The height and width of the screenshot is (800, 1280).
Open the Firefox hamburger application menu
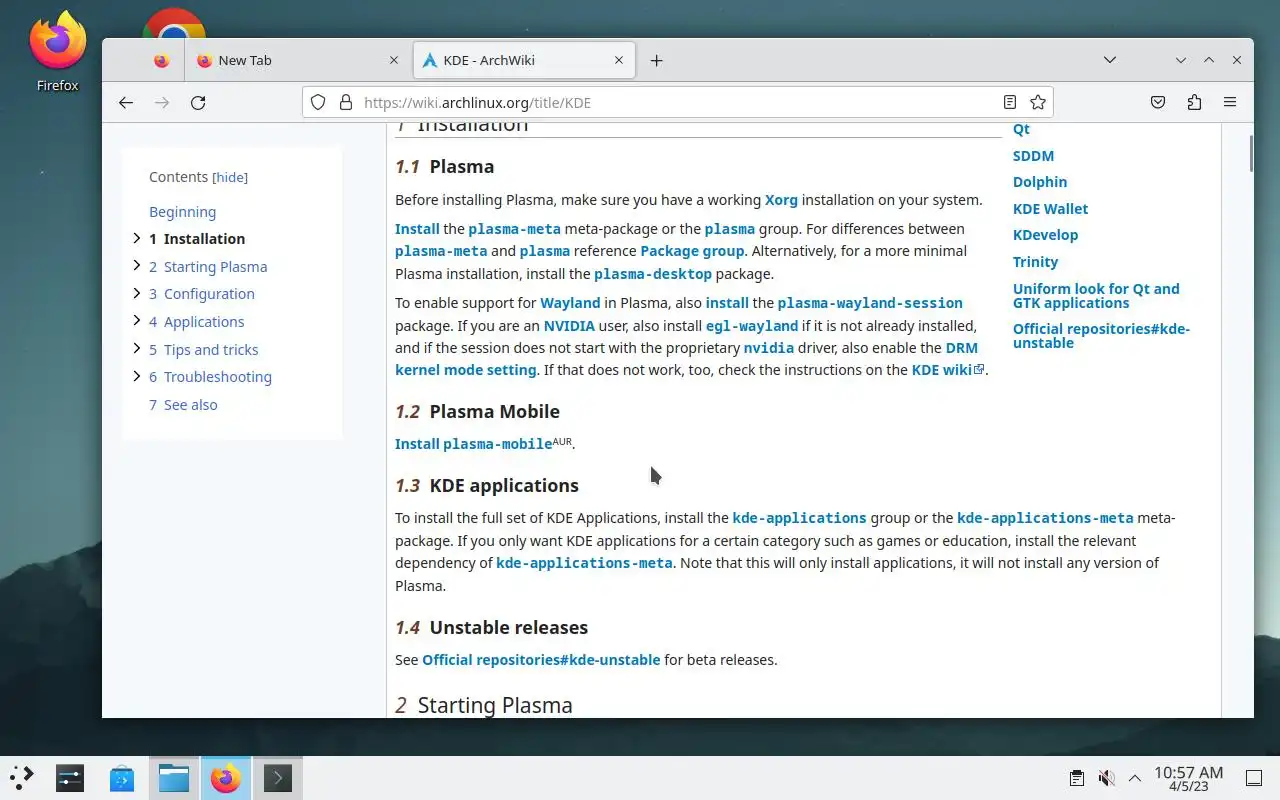tap(1230, 102)
